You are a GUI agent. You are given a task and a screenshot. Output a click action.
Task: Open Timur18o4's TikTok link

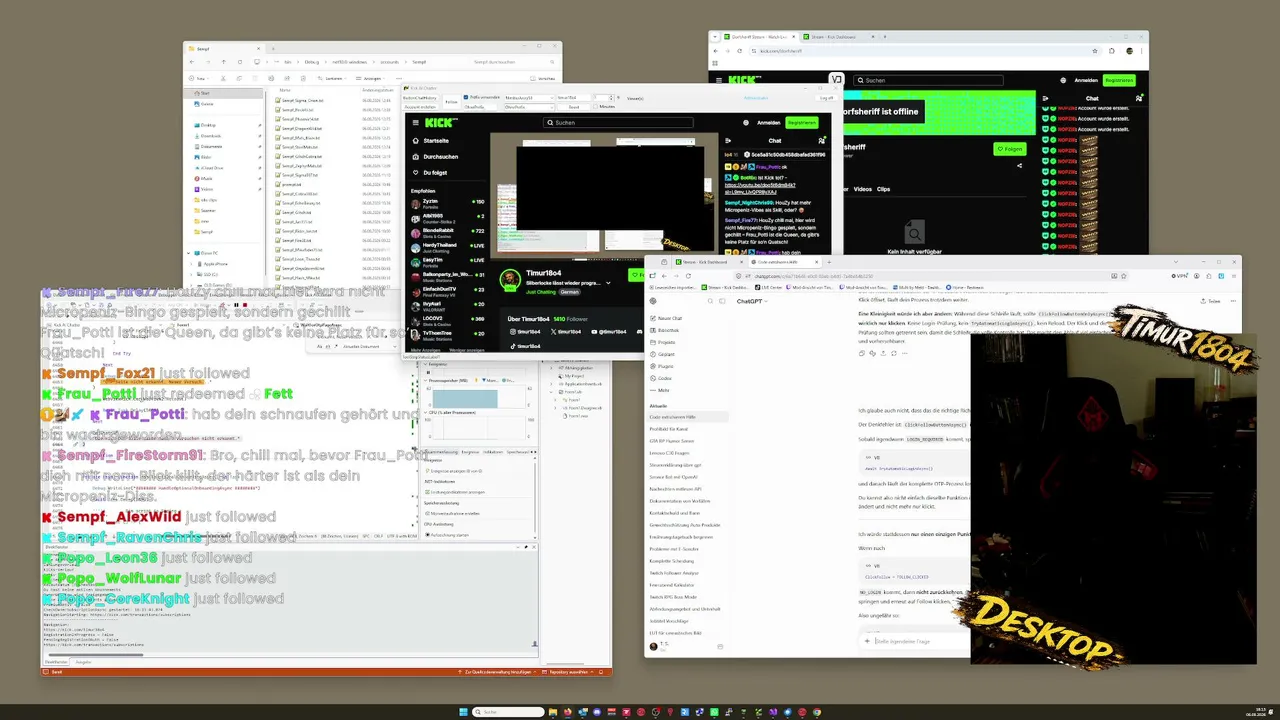pos(523,346)
